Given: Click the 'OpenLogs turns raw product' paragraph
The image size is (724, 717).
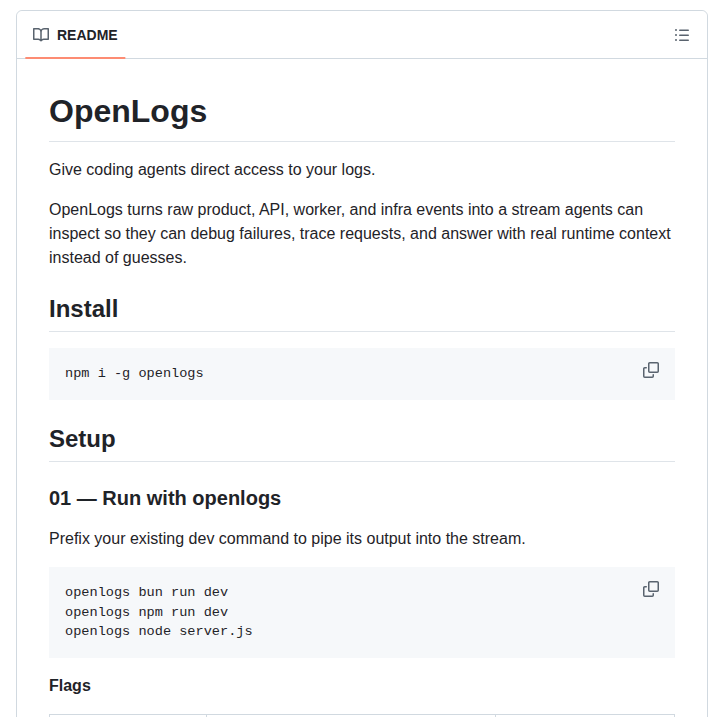Looking at the screenshot, I should coord(360,234).
